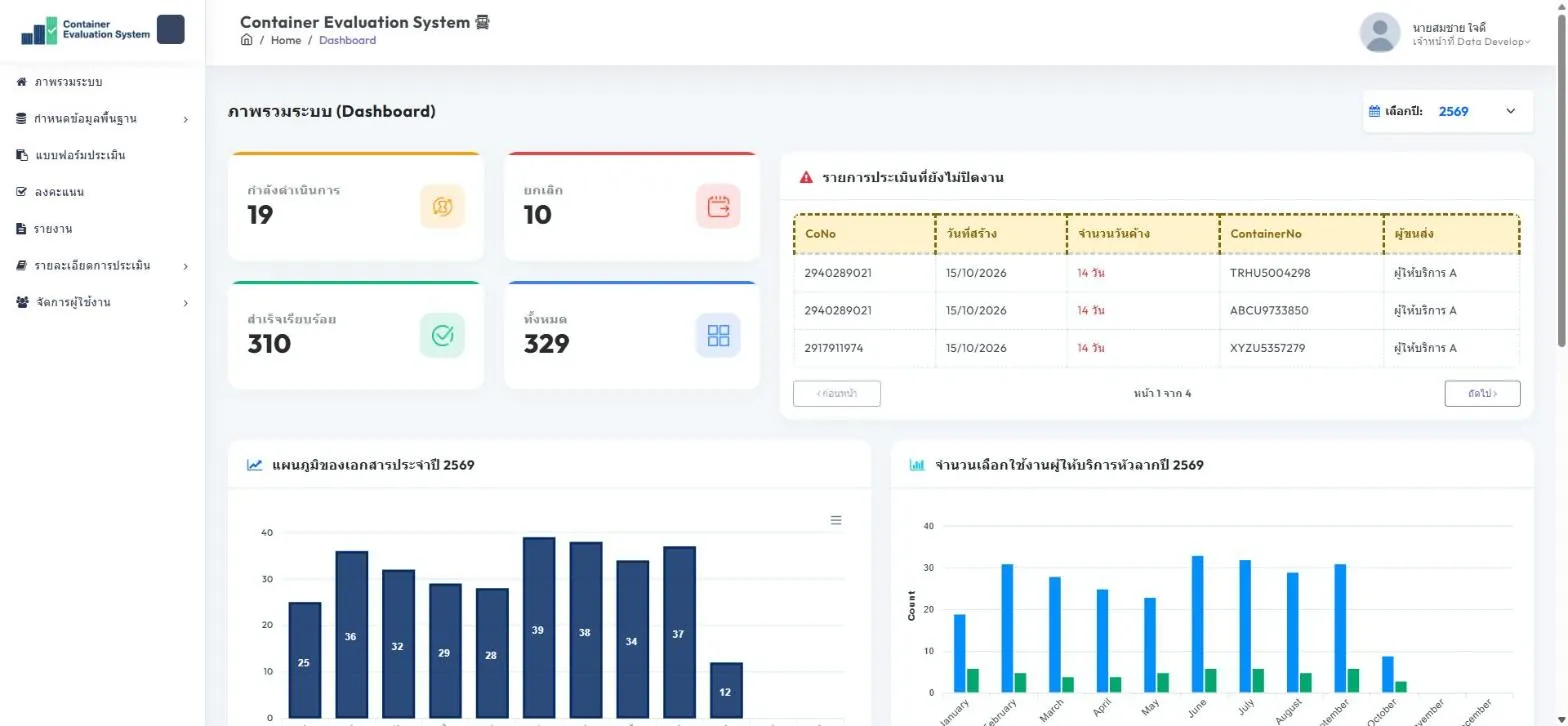Click the user avatar profile picture
This screenshot has height=726, width=1568.
[1380, 33]
